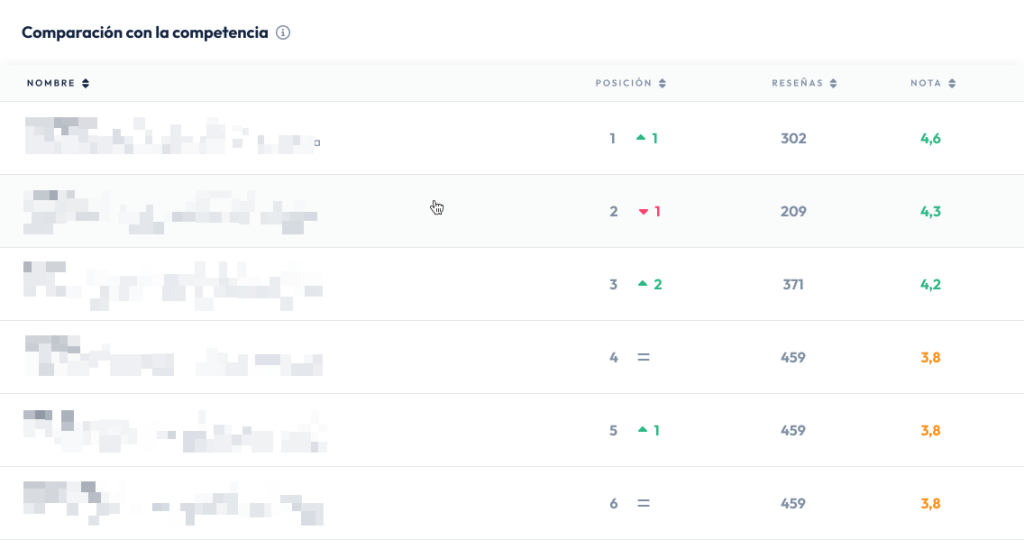Select blurred competitor name in second row
The width and height of the screenshot is (1024, 540).
point(170,210)
